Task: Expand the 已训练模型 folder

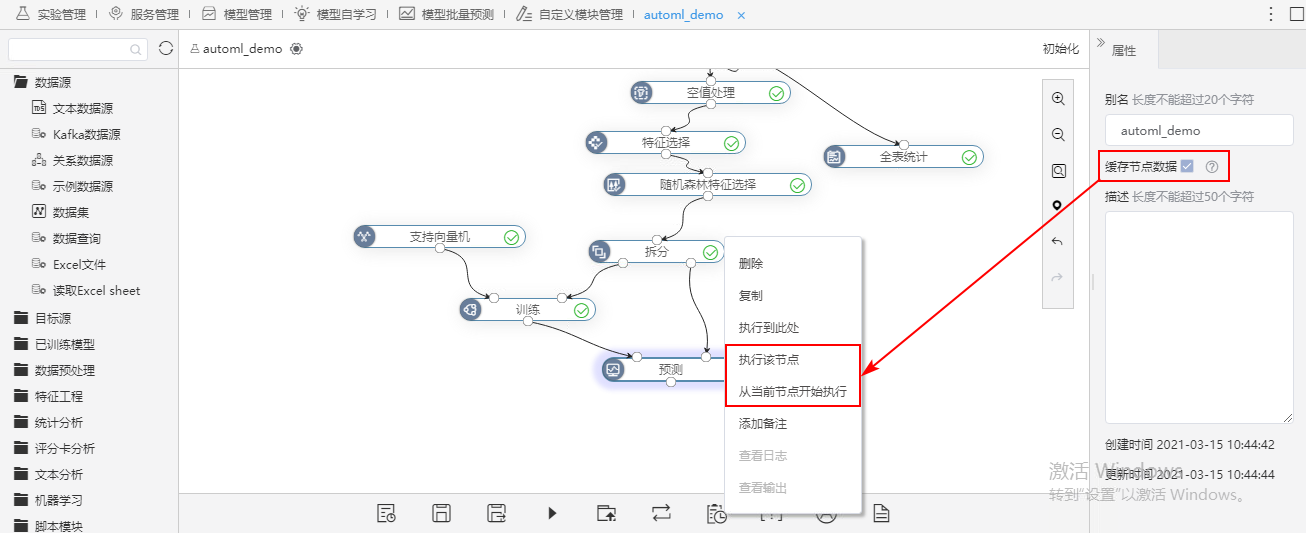Action: point(54,344)
